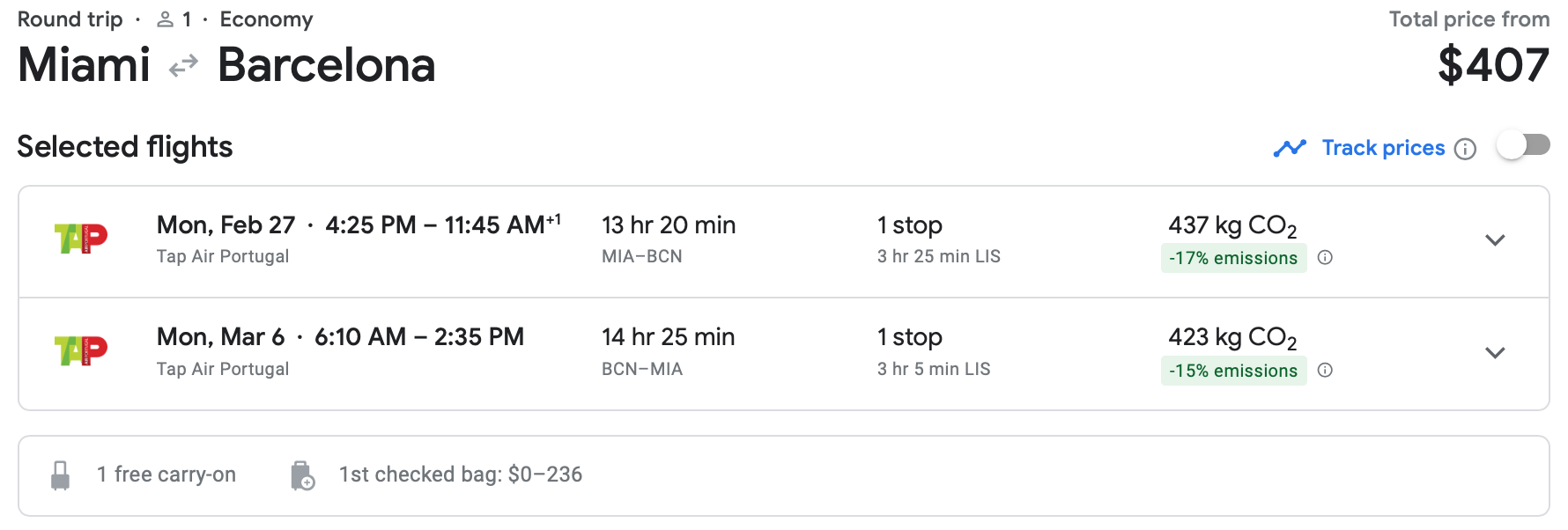Screen dimensions: 1568x530
Task: Click the -17% emissions green badge
Action: (1233, 258)
